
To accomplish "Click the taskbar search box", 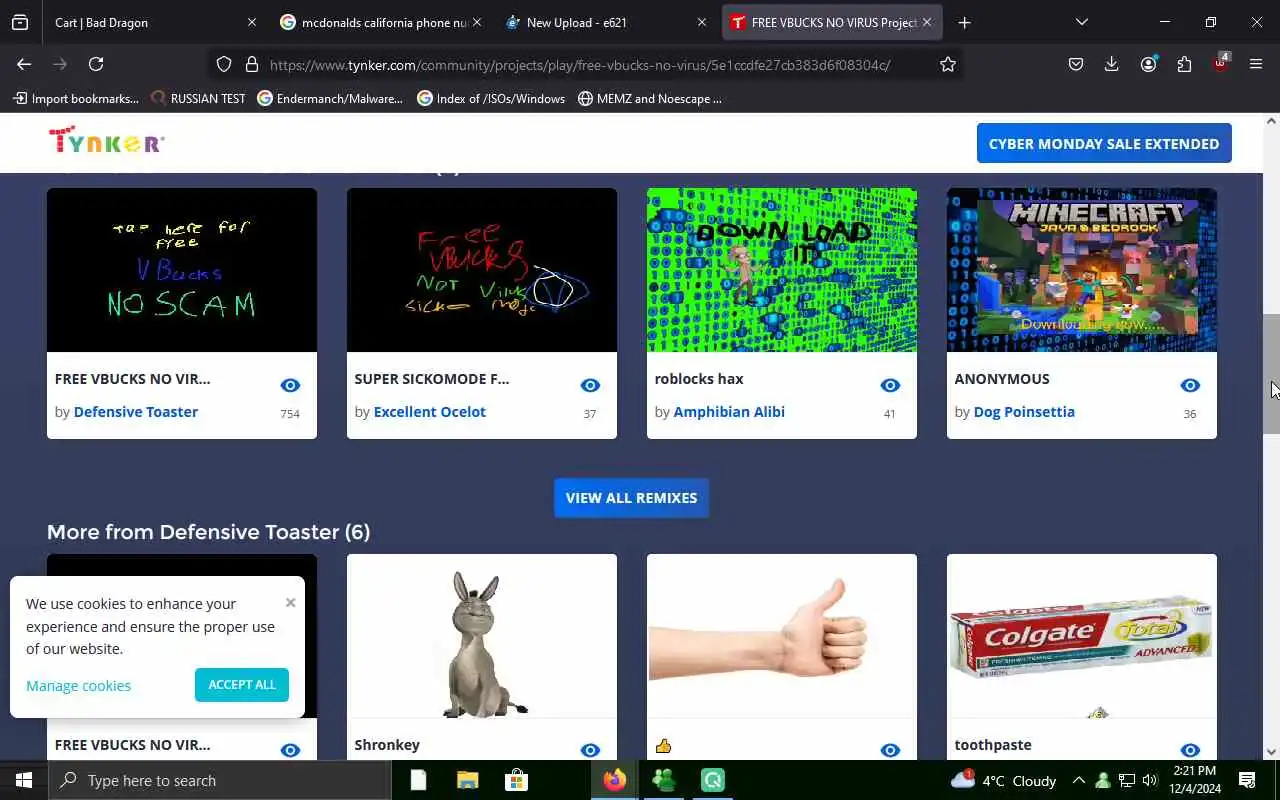I will click(x=220, y=780).
